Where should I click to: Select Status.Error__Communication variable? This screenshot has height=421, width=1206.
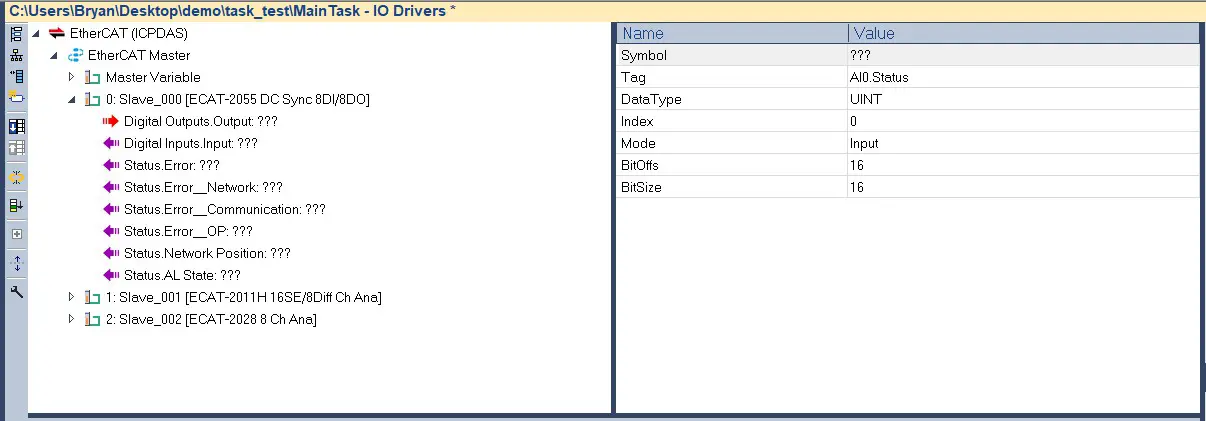click(x=225, y=209)
